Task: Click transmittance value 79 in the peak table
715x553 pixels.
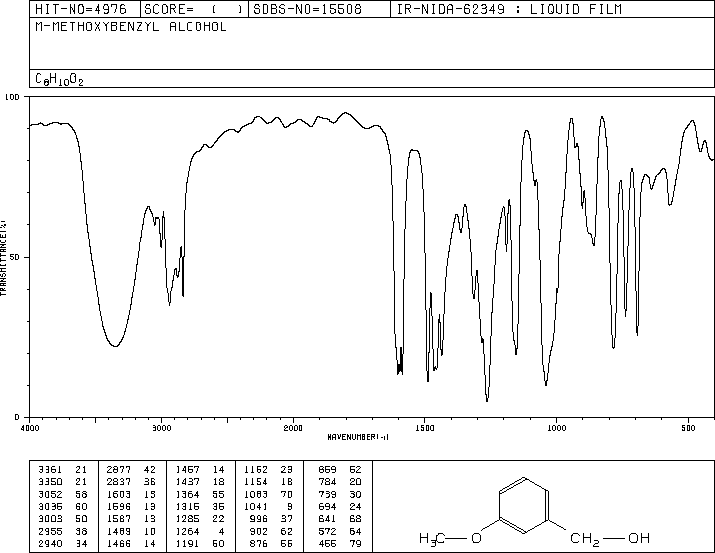Action: pos(355,543)
